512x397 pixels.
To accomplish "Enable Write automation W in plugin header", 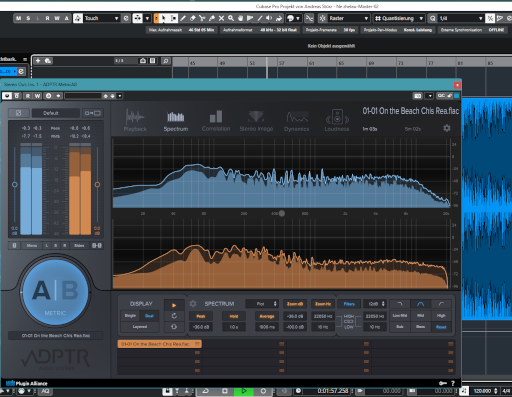I will tap(37, 96).
